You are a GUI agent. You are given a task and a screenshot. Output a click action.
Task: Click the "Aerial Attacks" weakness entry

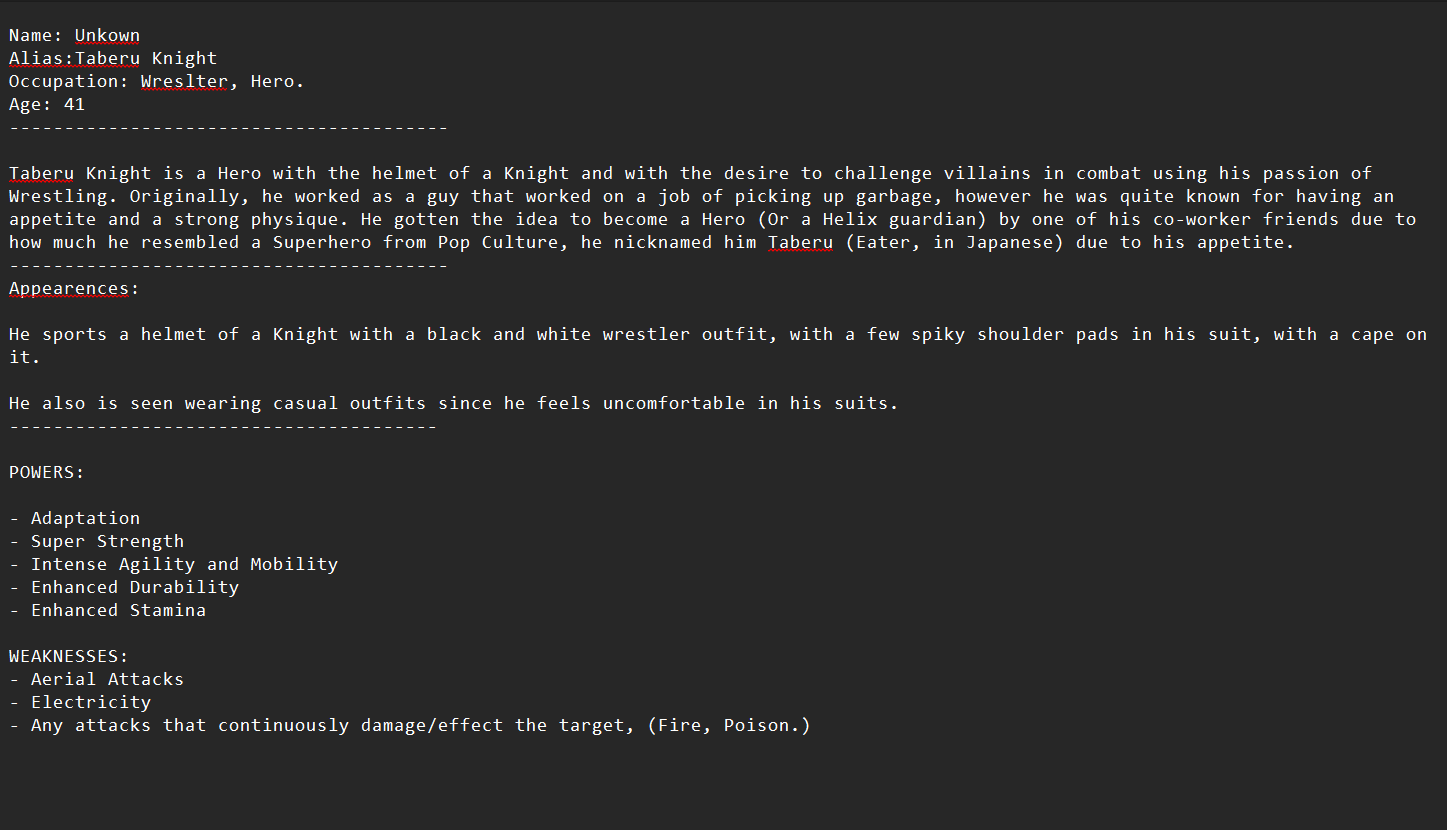(107, 680)
